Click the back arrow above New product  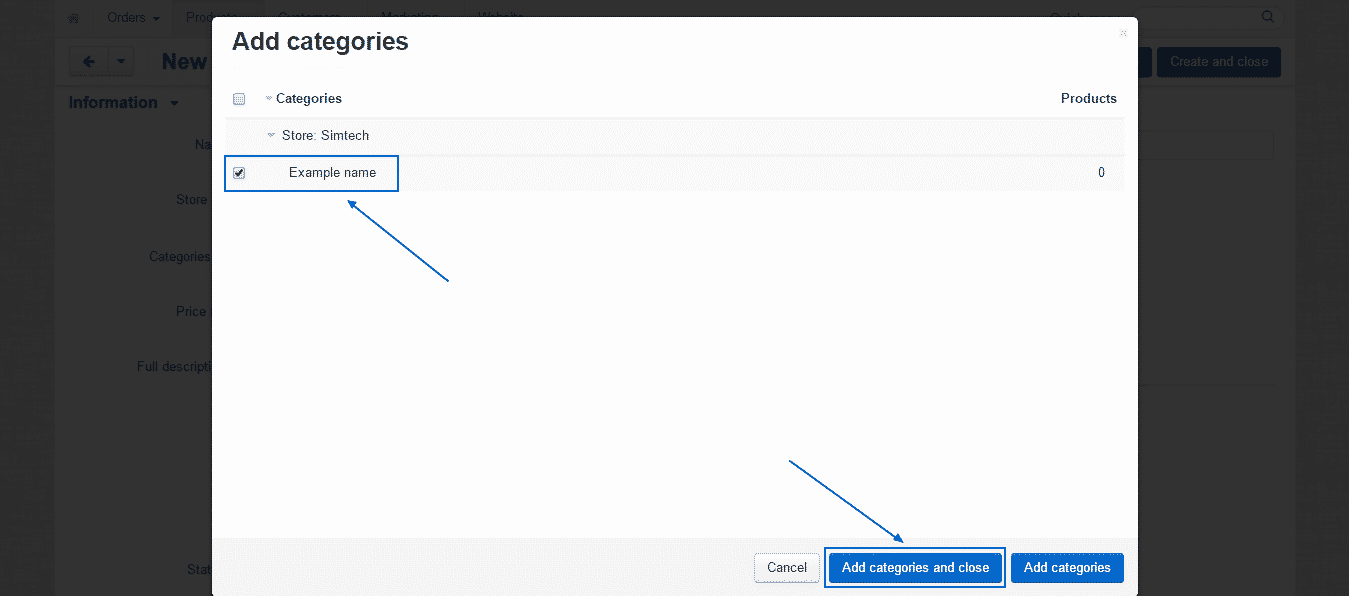87,61
